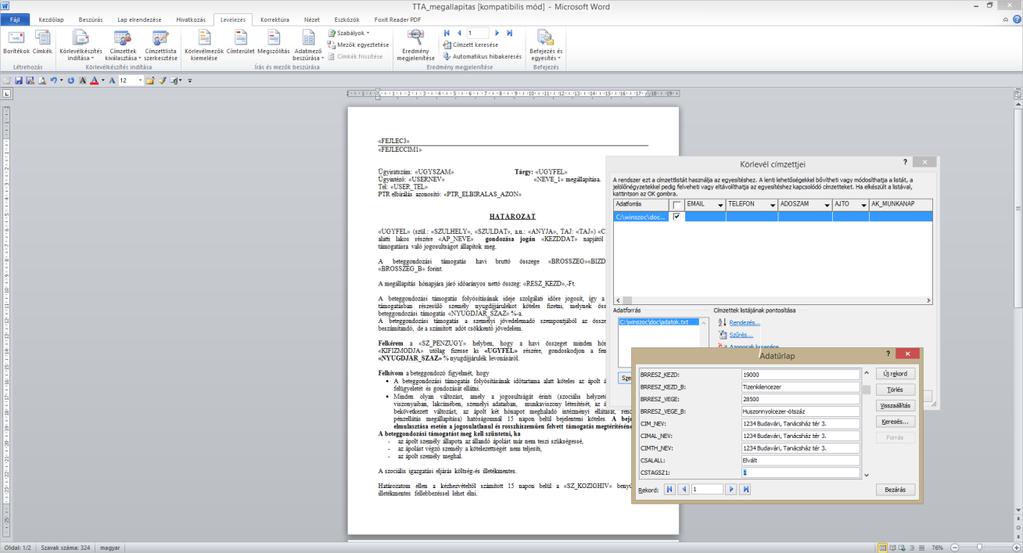Click Mezők egyeztetése
Screen dimensions: 1023x553
[358, 45]
